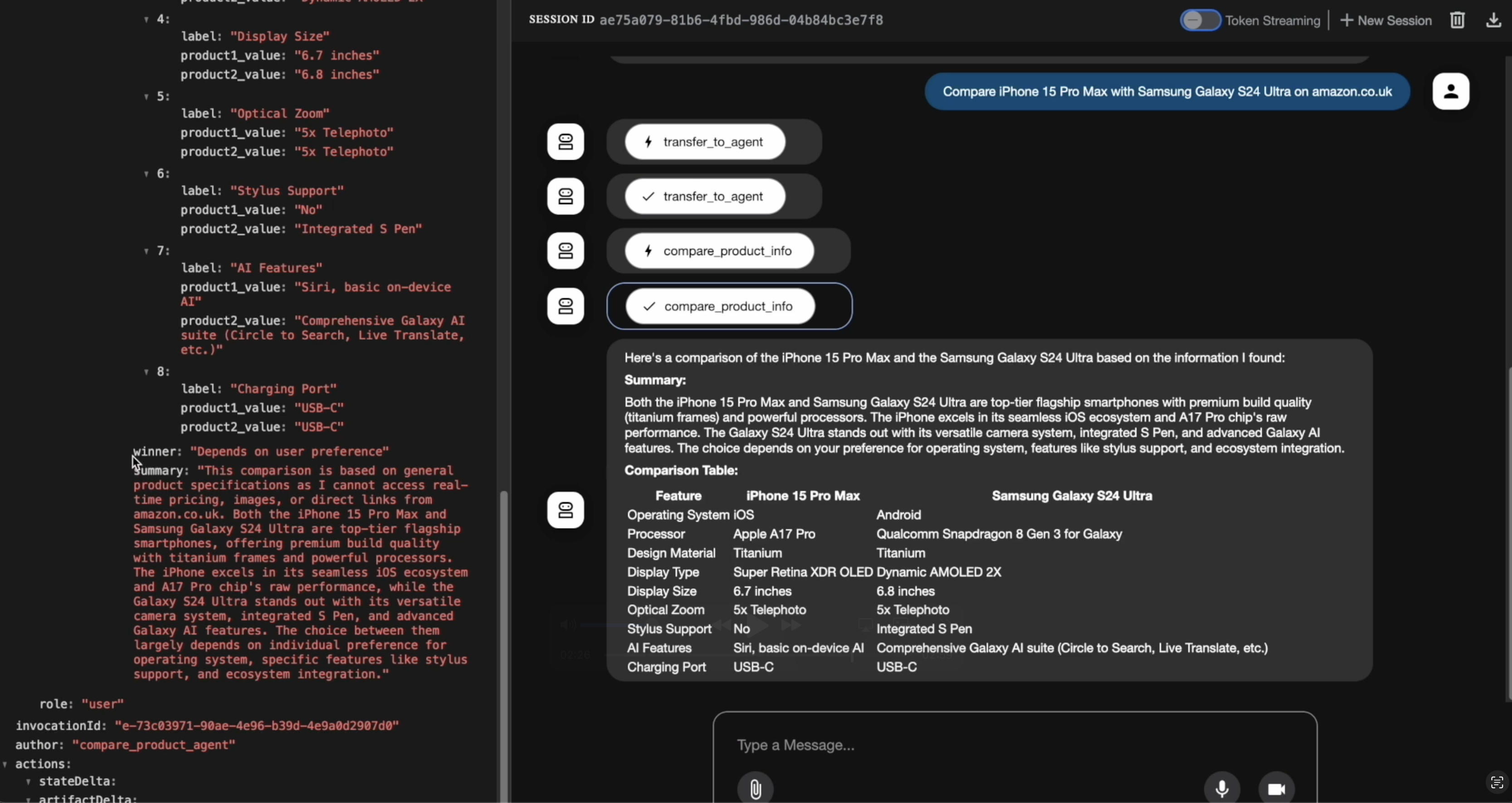This screenshot has width=1512, height=803.
Task: Start the video camera input
Action: 1276,788
